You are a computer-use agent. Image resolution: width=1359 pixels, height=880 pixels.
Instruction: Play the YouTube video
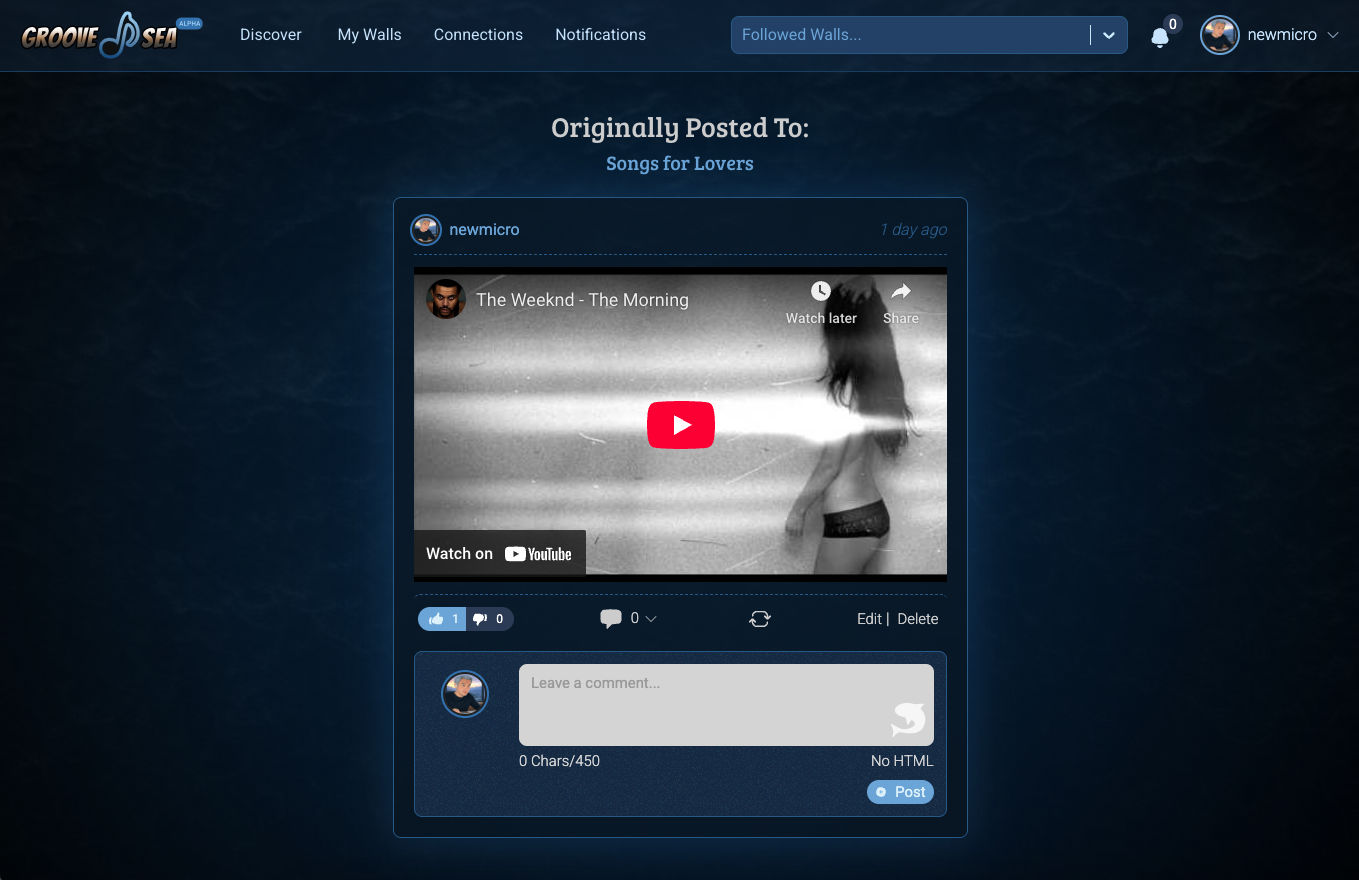coord(681,425)
